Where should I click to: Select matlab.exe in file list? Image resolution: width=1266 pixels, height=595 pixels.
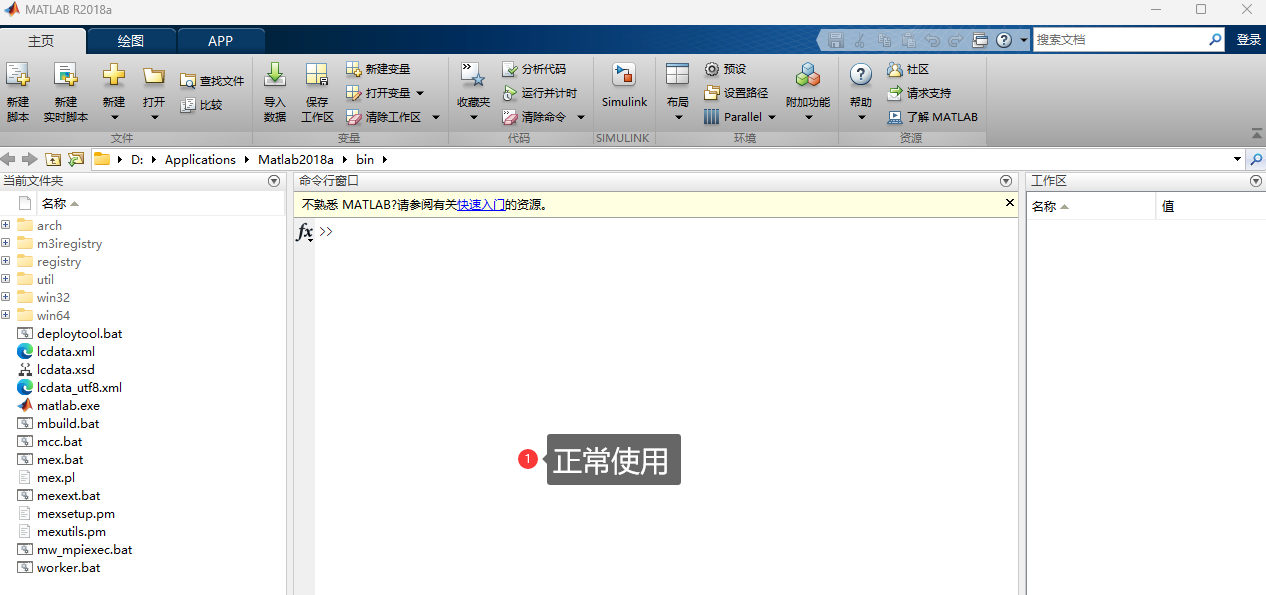point(68,405)
